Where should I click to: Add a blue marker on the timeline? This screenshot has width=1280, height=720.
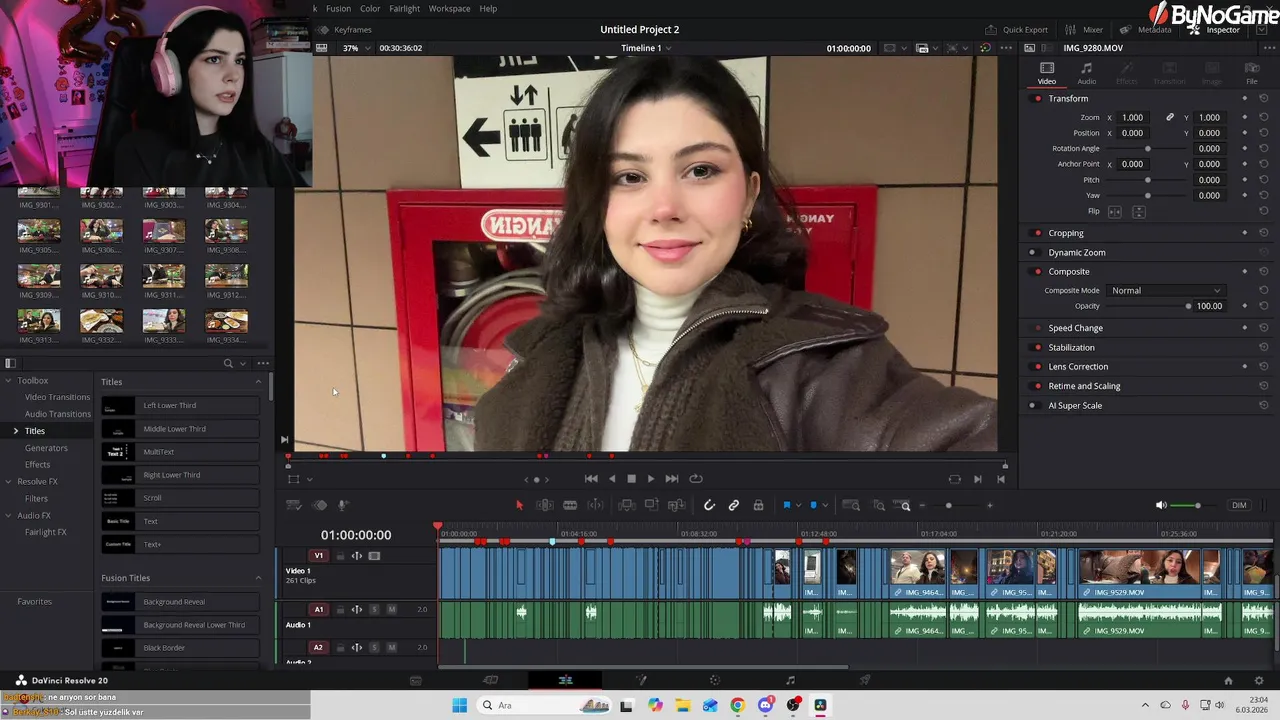[813, 505]
